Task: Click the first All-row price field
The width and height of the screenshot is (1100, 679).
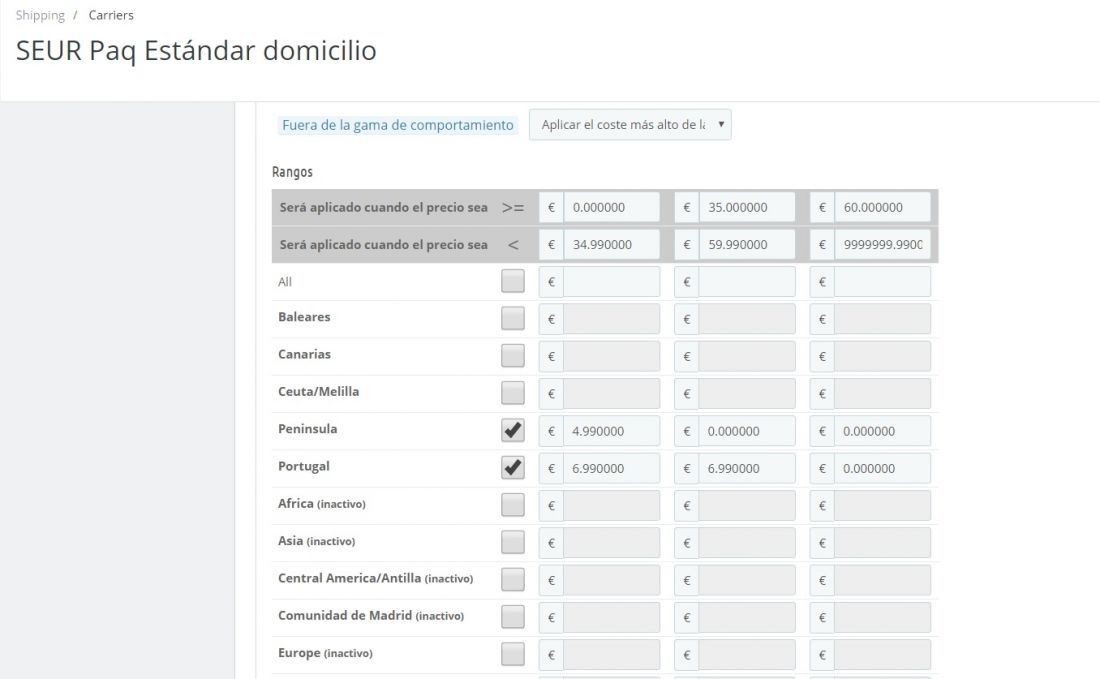Action: [611, 281]
